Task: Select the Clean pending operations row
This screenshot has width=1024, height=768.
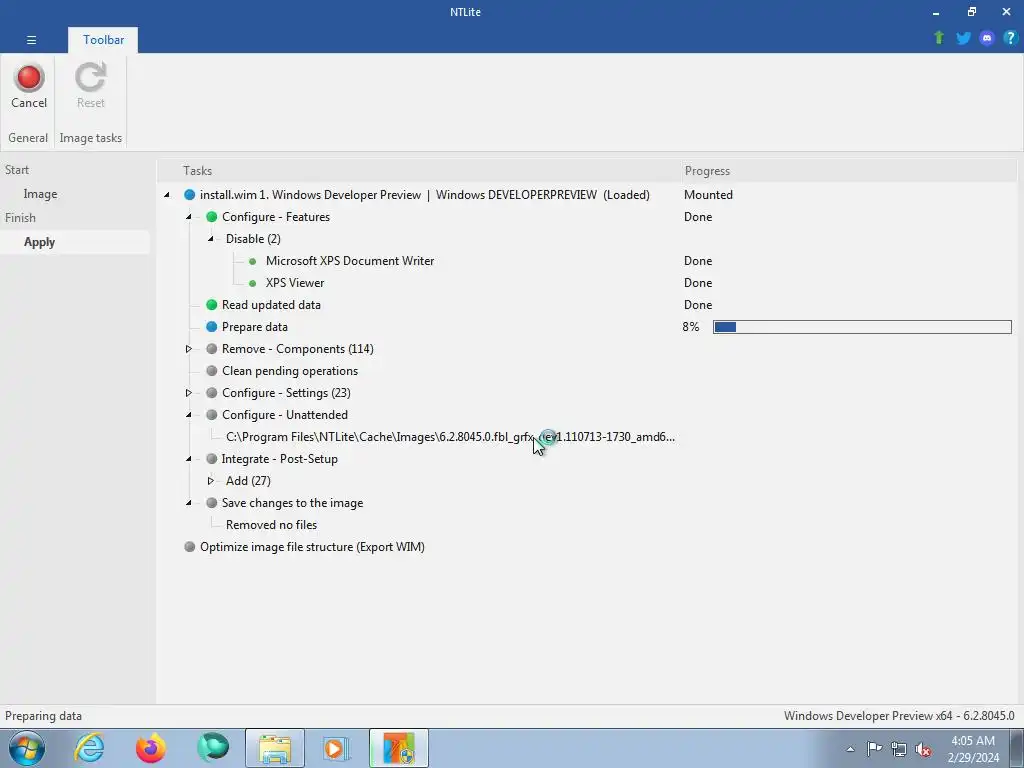Action: pyautogui.click(x=290, y=371)
